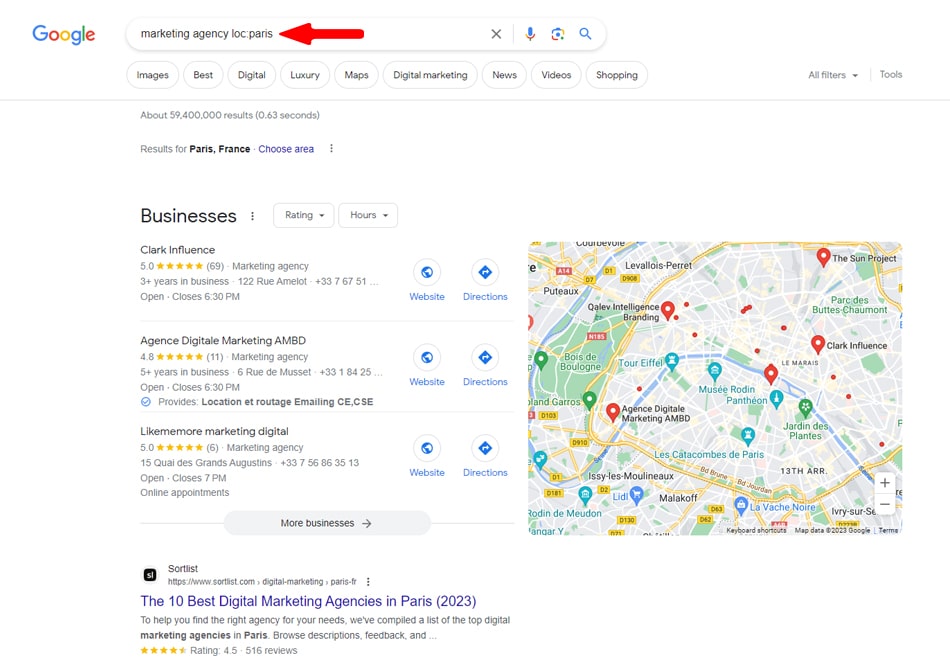This screenshot has width=950, height=665.
Task: Click Qalev Intelligence Branding map pin
Action: [668, 310]
